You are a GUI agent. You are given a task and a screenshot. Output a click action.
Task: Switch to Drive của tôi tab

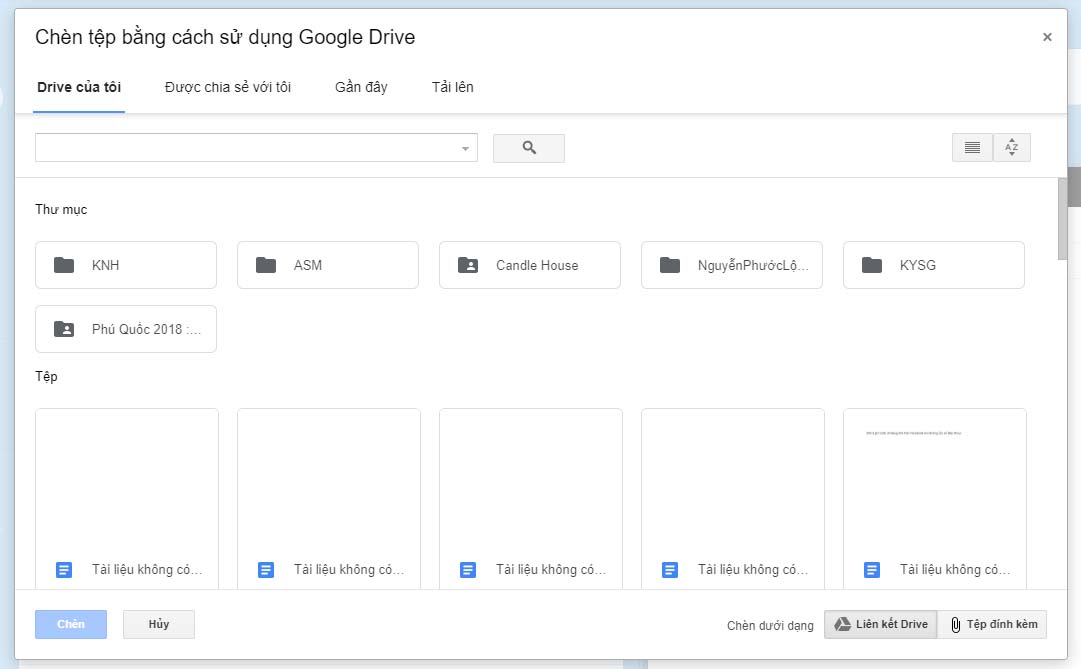(x=79, y=87)
